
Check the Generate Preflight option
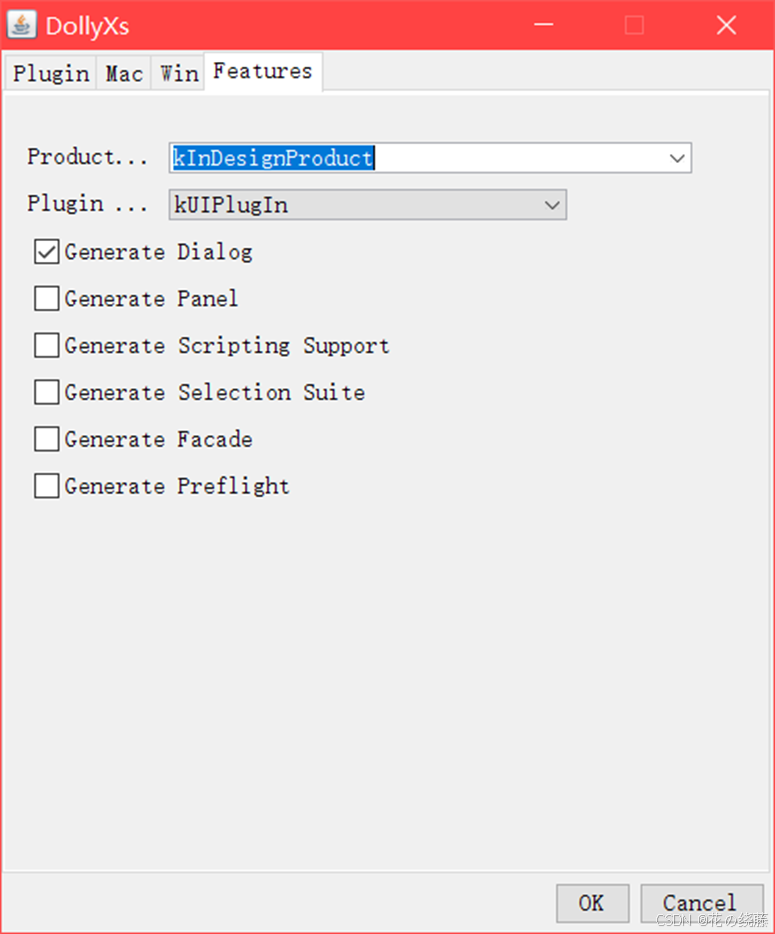[46, 486]
